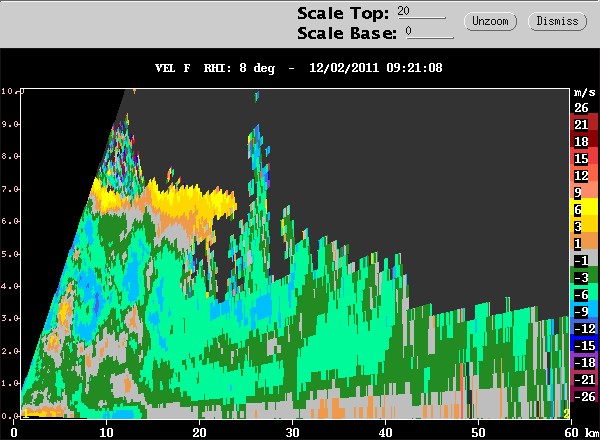Click the m/s units label on legend
The height and width of the screenshot is (440, 600).
[584, 92]
